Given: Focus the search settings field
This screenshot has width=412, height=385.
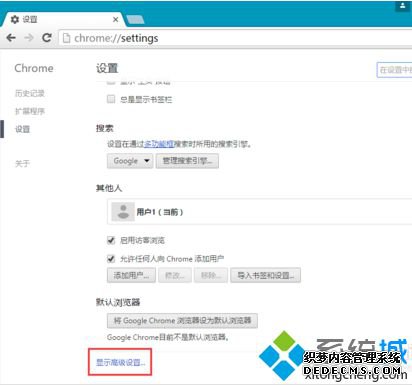Looking at the screenshot, I should 394,70.
